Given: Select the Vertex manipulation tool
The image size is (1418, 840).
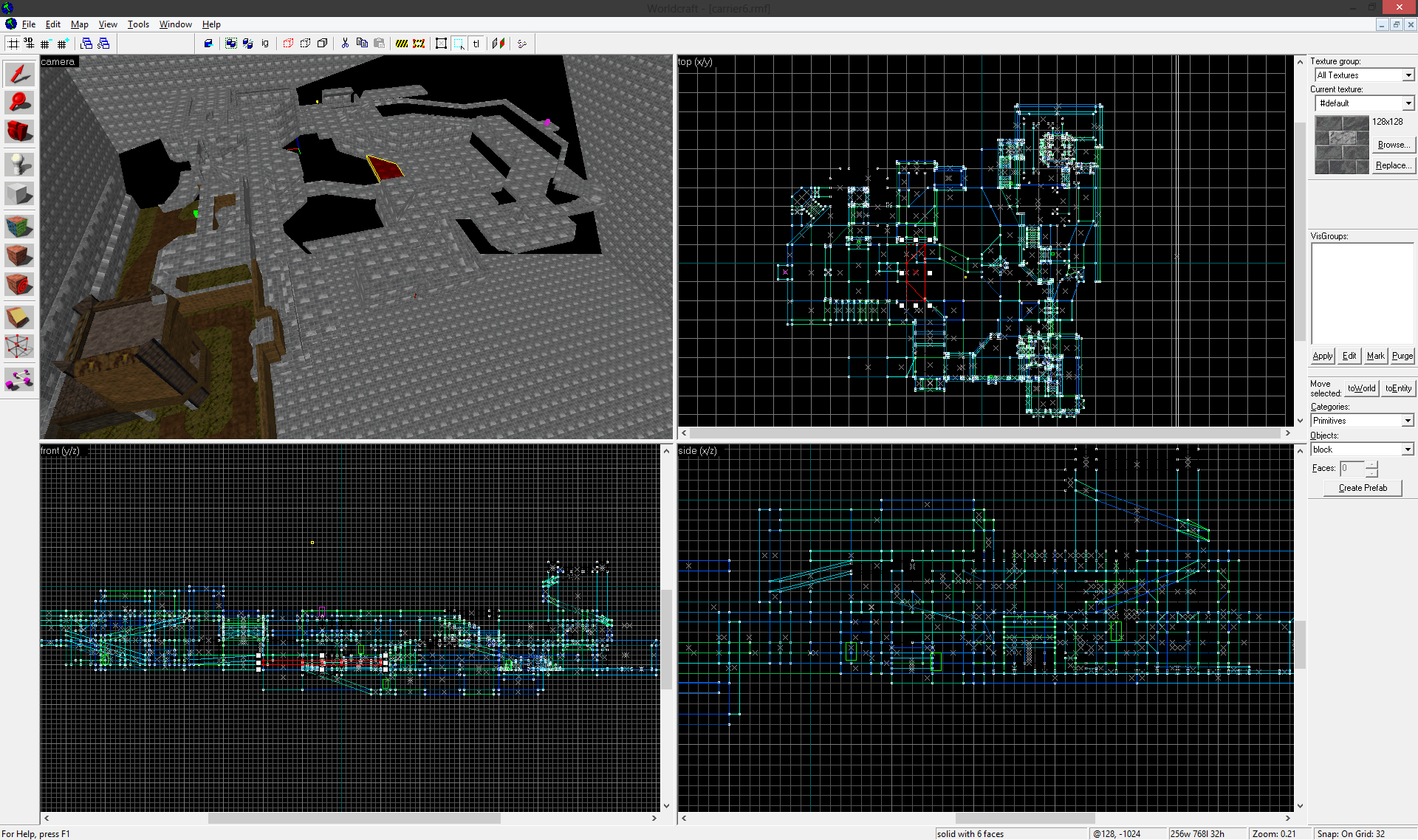Looking at the screenshot, I should point(19,346).
